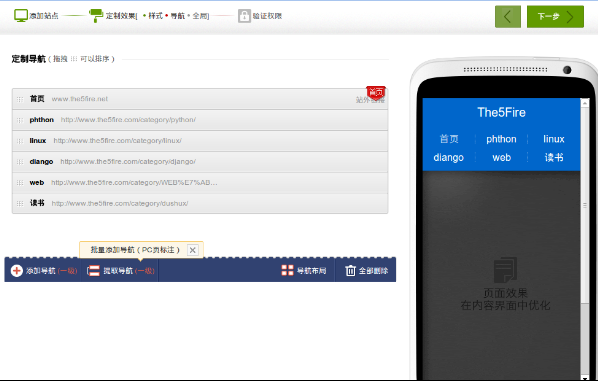
Task: Click the category/dushux/ URL
Action: (x=120, y=204)
